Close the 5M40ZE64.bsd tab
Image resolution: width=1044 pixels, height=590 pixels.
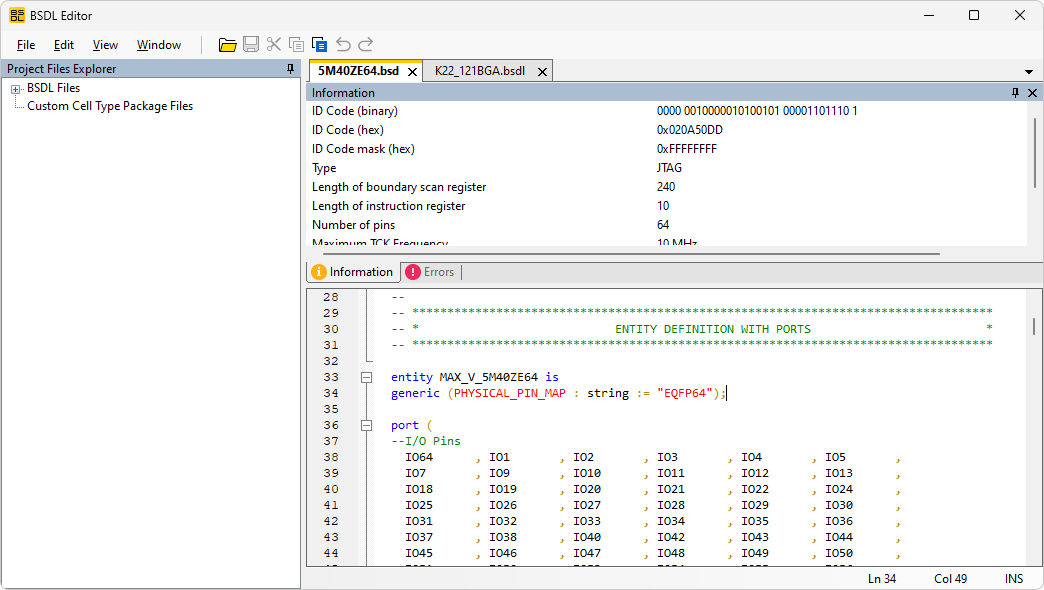coord(413,72)
